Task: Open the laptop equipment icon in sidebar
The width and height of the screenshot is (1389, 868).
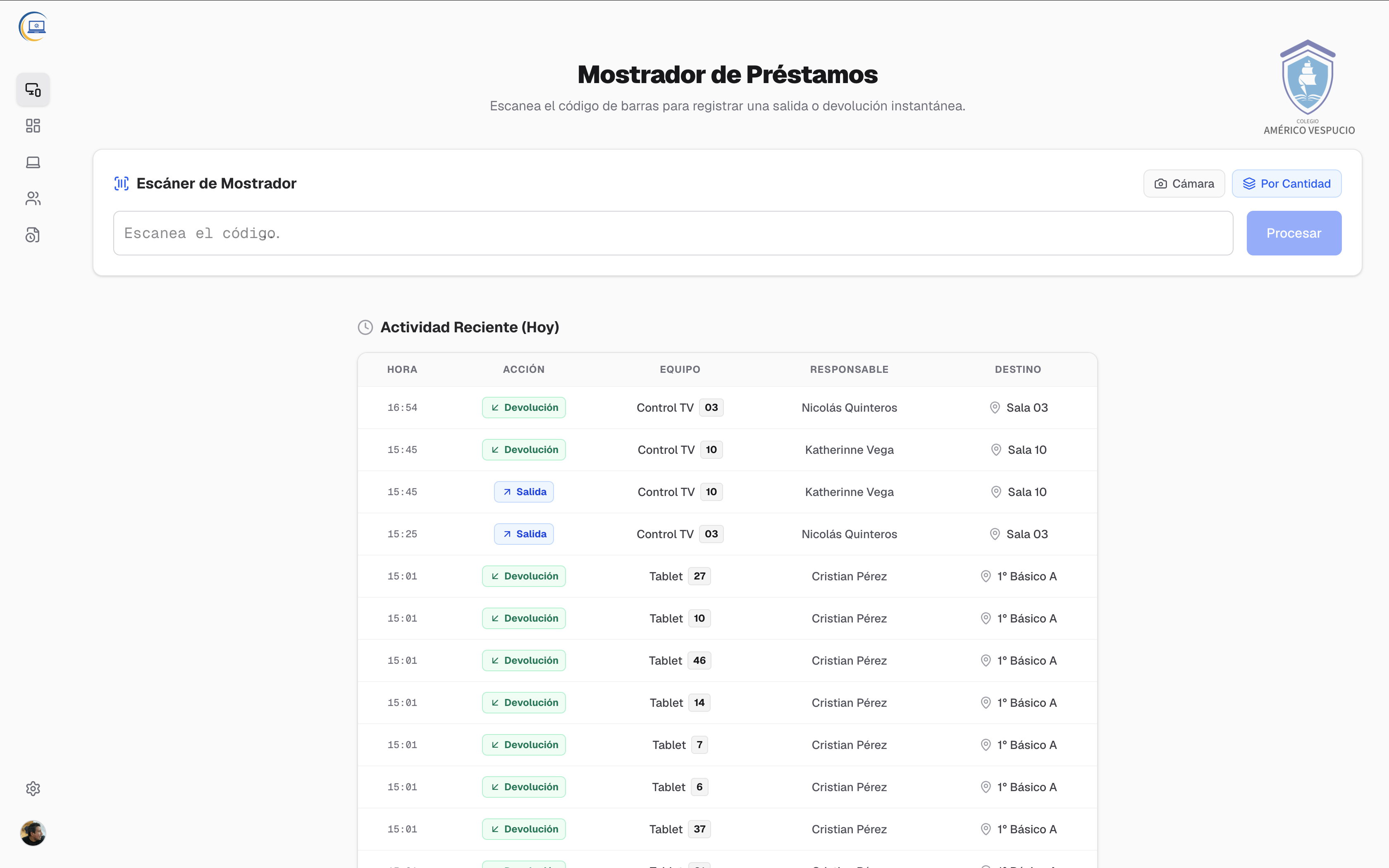Action: (33, 162)
